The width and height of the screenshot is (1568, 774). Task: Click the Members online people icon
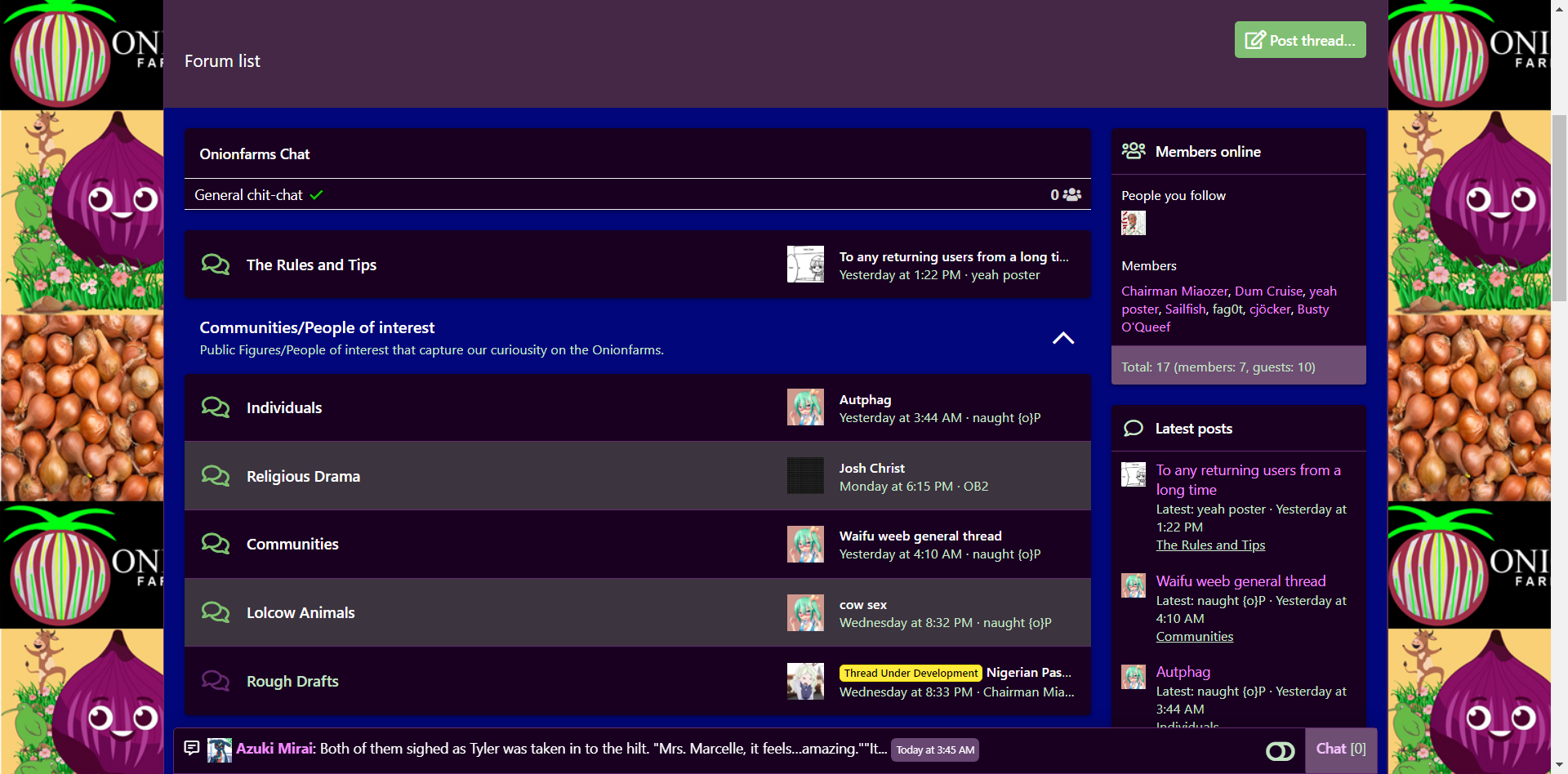pyautogui.click(x=1134, y=151)
